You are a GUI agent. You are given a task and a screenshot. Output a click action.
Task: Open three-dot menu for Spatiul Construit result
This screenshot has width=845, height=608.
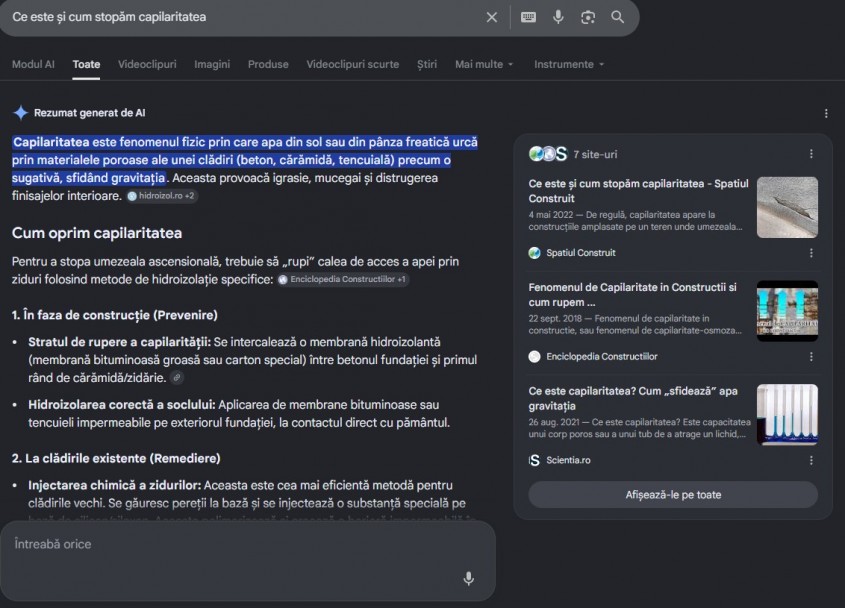811,253
